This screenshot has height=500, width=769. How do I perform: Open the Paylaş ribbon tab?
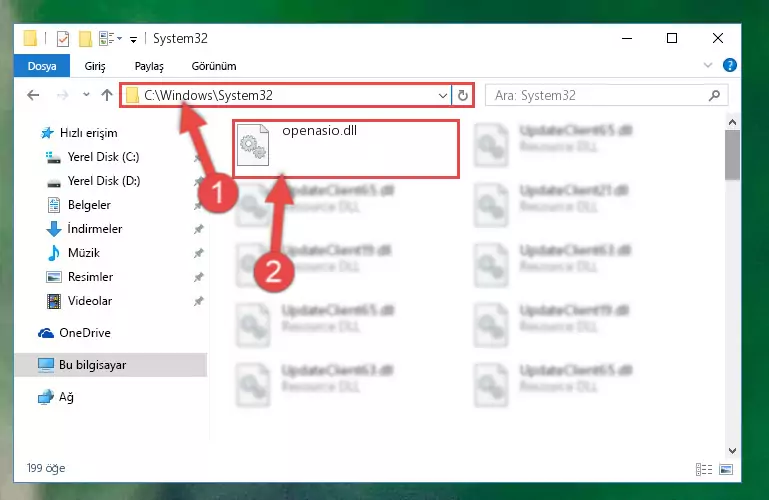pos(149,66)
